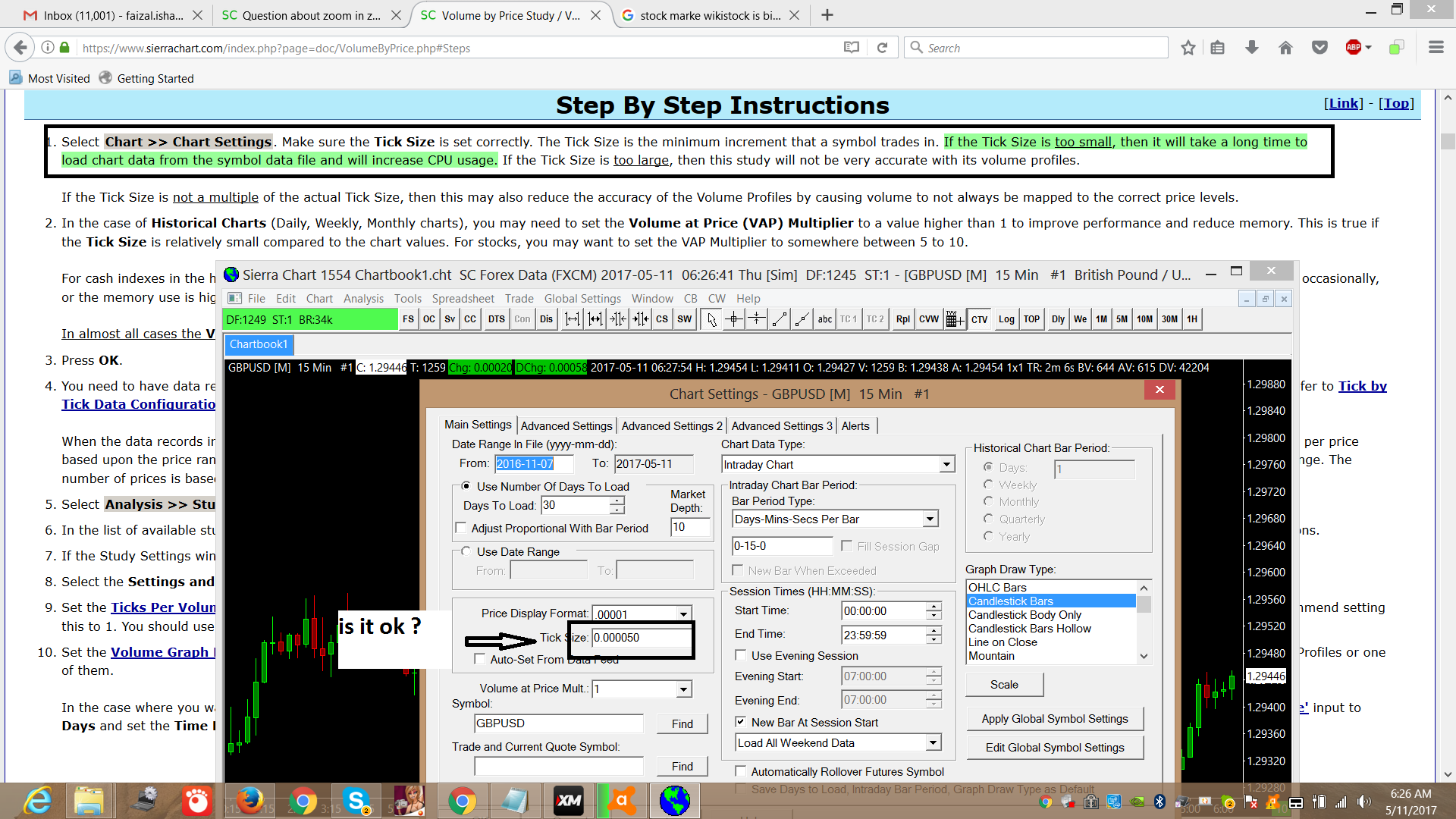Click the FS toolbar button
The image size is (1456, 819).
408,319
